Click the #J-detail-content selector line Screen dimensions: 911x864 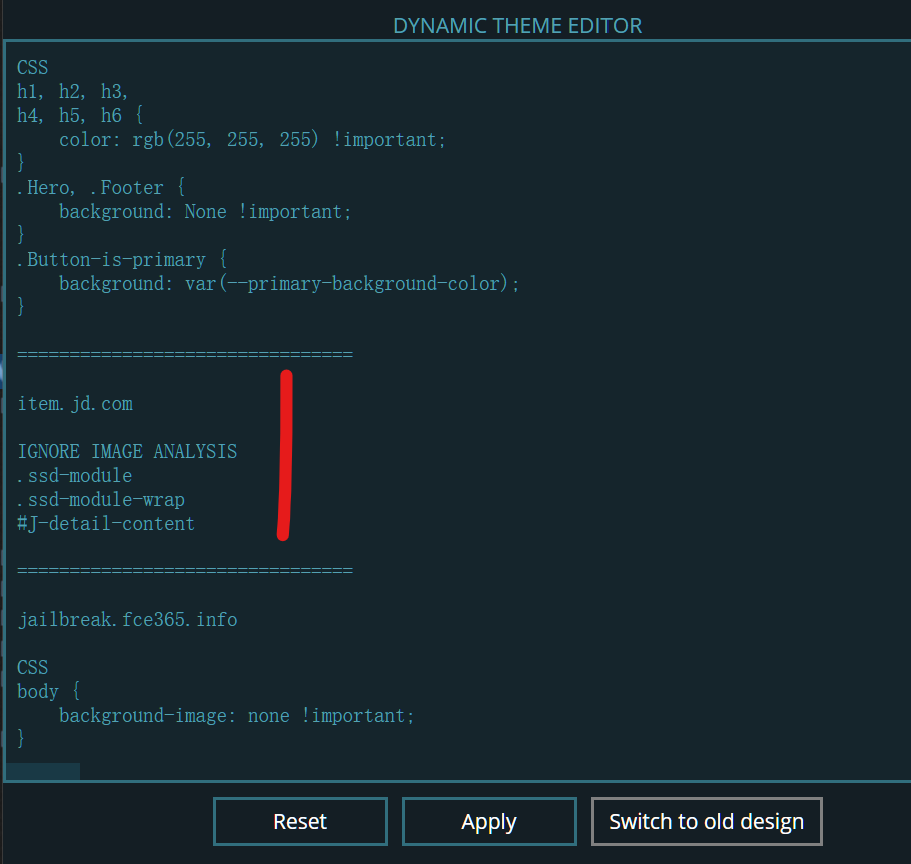pos(105,523)
